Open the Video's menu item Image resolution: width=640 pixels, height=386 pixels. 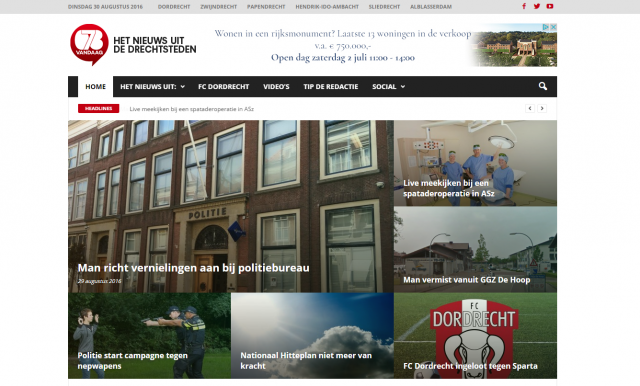pyautogui.click(x=276, y=87)
